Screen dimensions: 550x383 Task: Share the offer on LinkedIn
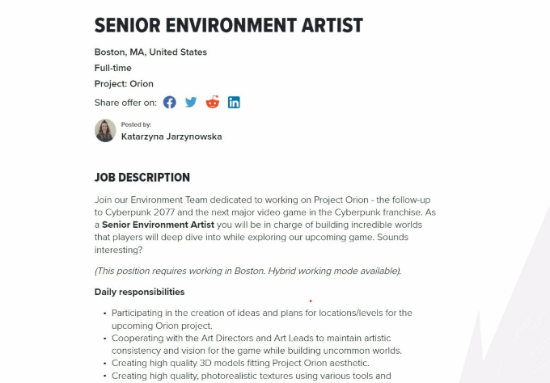point(234,102)
